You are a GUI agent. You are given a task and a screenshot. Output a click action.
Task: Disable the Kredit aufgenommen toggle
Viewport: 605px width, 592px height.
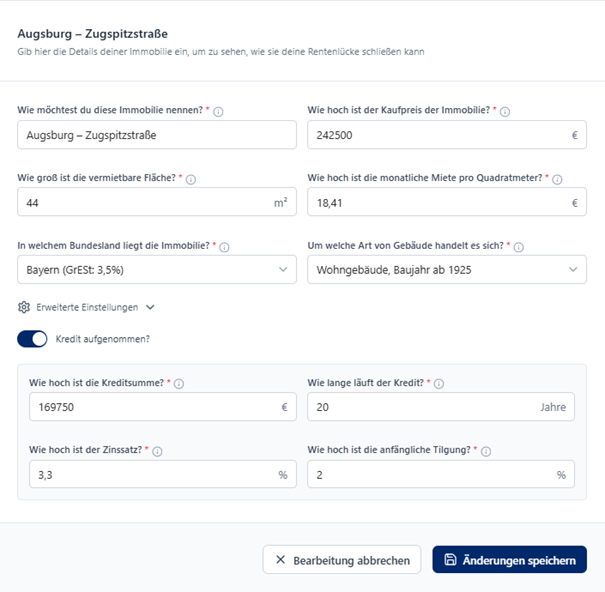click(x=32, y=339)
